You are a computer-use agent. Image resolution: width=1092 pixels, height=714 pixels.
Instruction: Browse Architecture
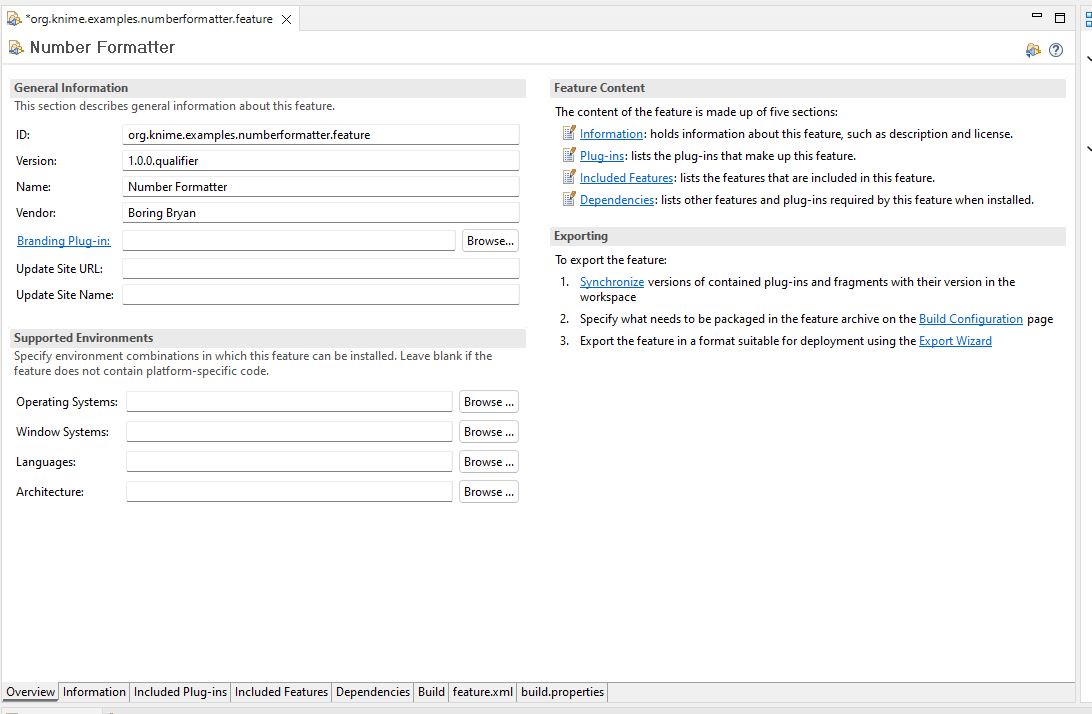(x=489, y=492)
